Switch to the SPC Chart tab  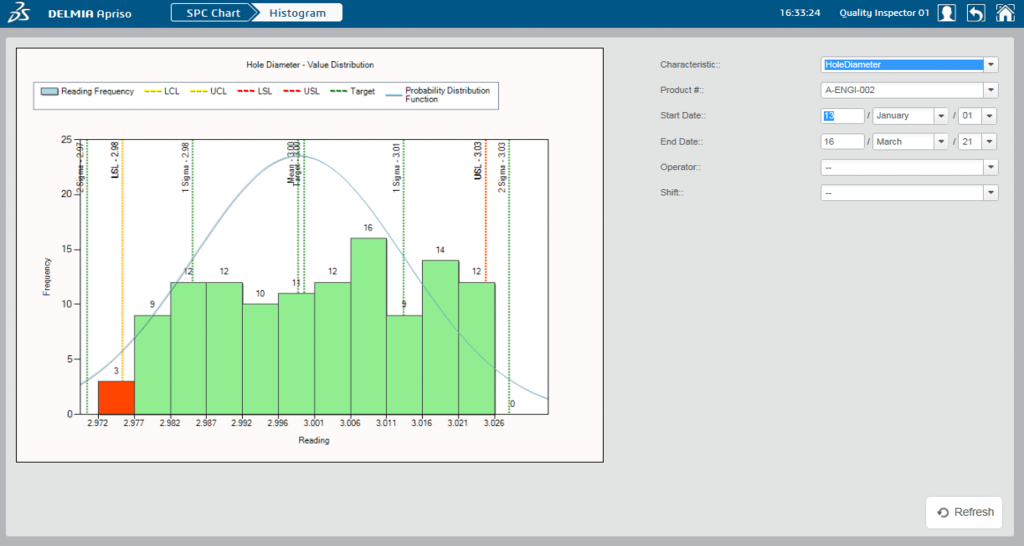click(210, 13)
